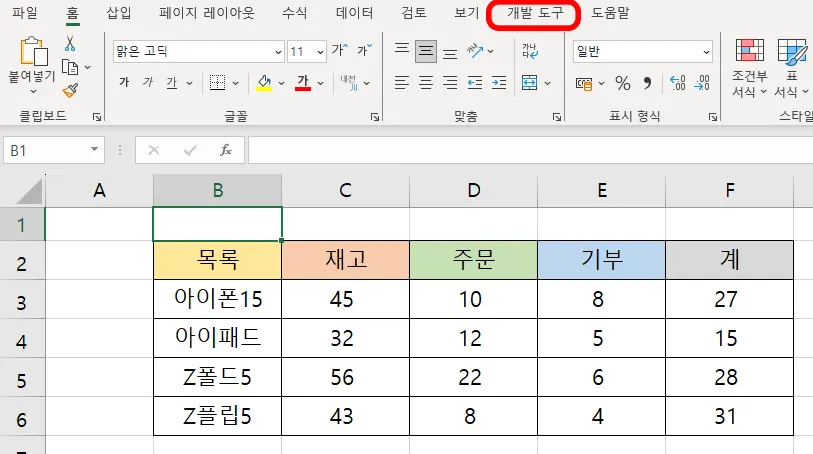Click the phonetic guide 내천 icon
813x454 pixels.
349,82
